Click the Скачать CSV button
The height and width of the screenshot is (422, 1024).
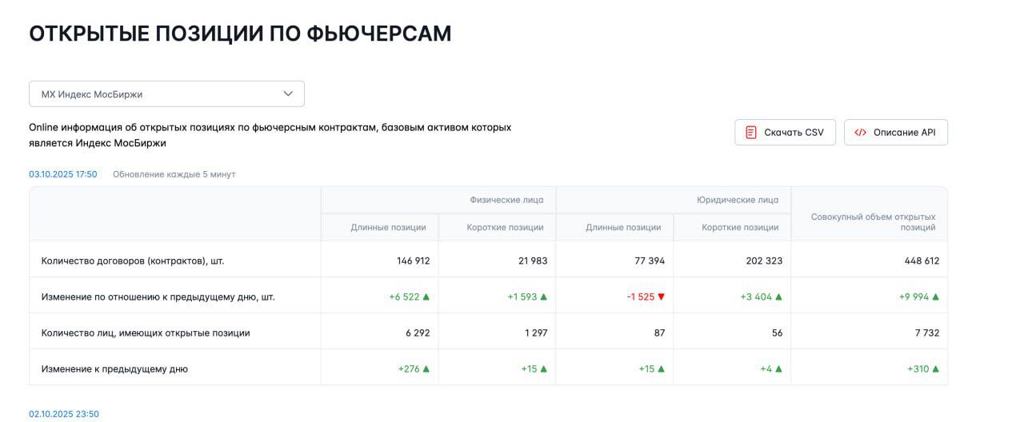[x=786, y=133]
